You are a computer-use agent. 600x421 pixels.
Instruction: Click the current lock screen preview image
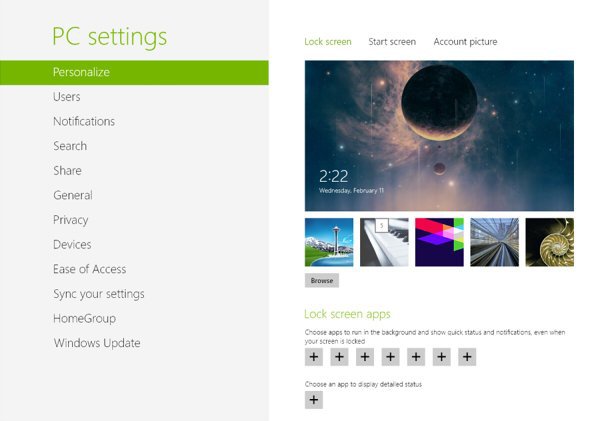[439, 136]
